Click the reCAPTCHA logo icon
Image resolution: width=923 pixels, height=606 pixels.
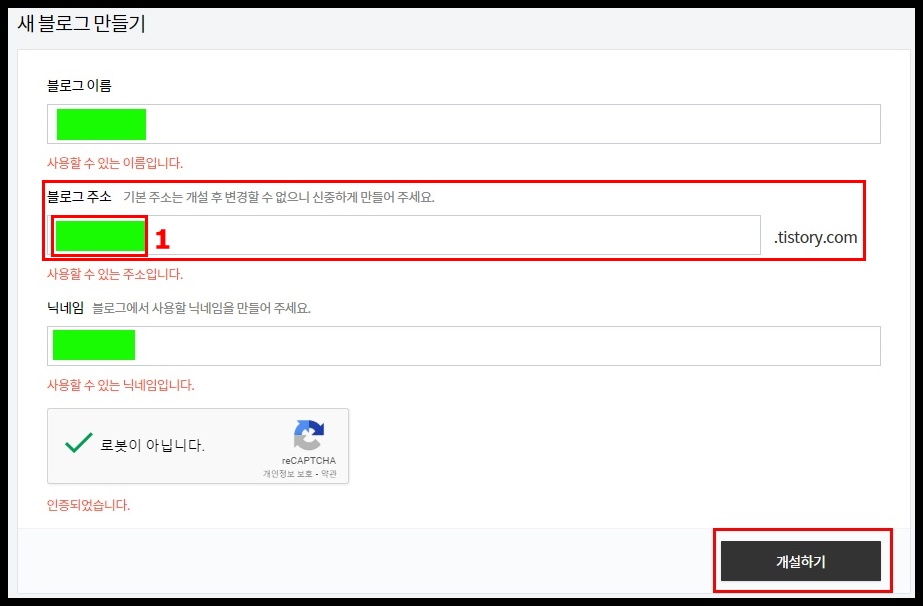coord(309,435)
